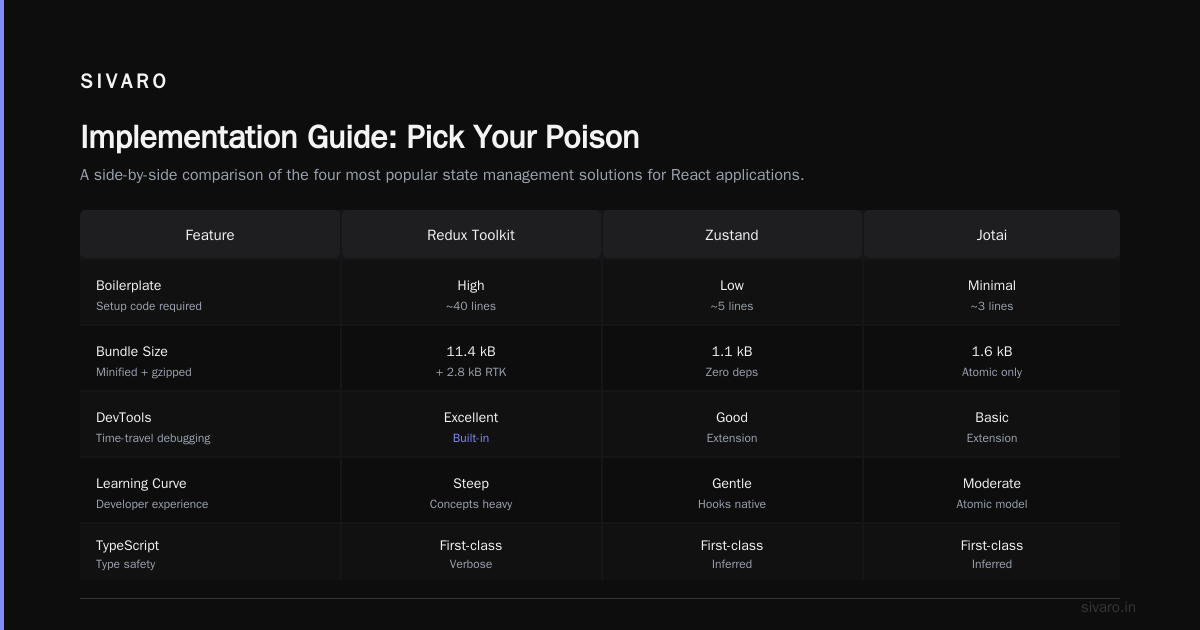Open the sivaro.in footer link
The height and width of the screenshot is (630, 1200).
point(1108,607)
